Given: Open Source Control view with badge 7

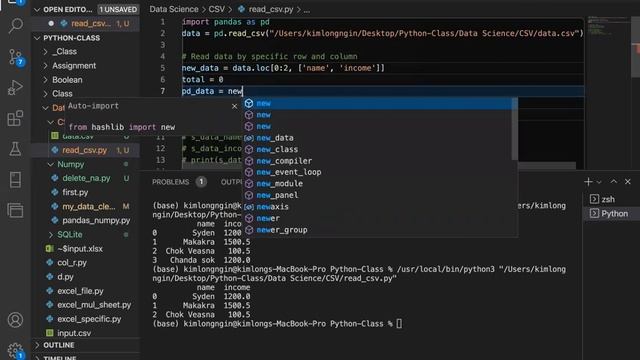Looking at the screenshot, I should point(16,57).
